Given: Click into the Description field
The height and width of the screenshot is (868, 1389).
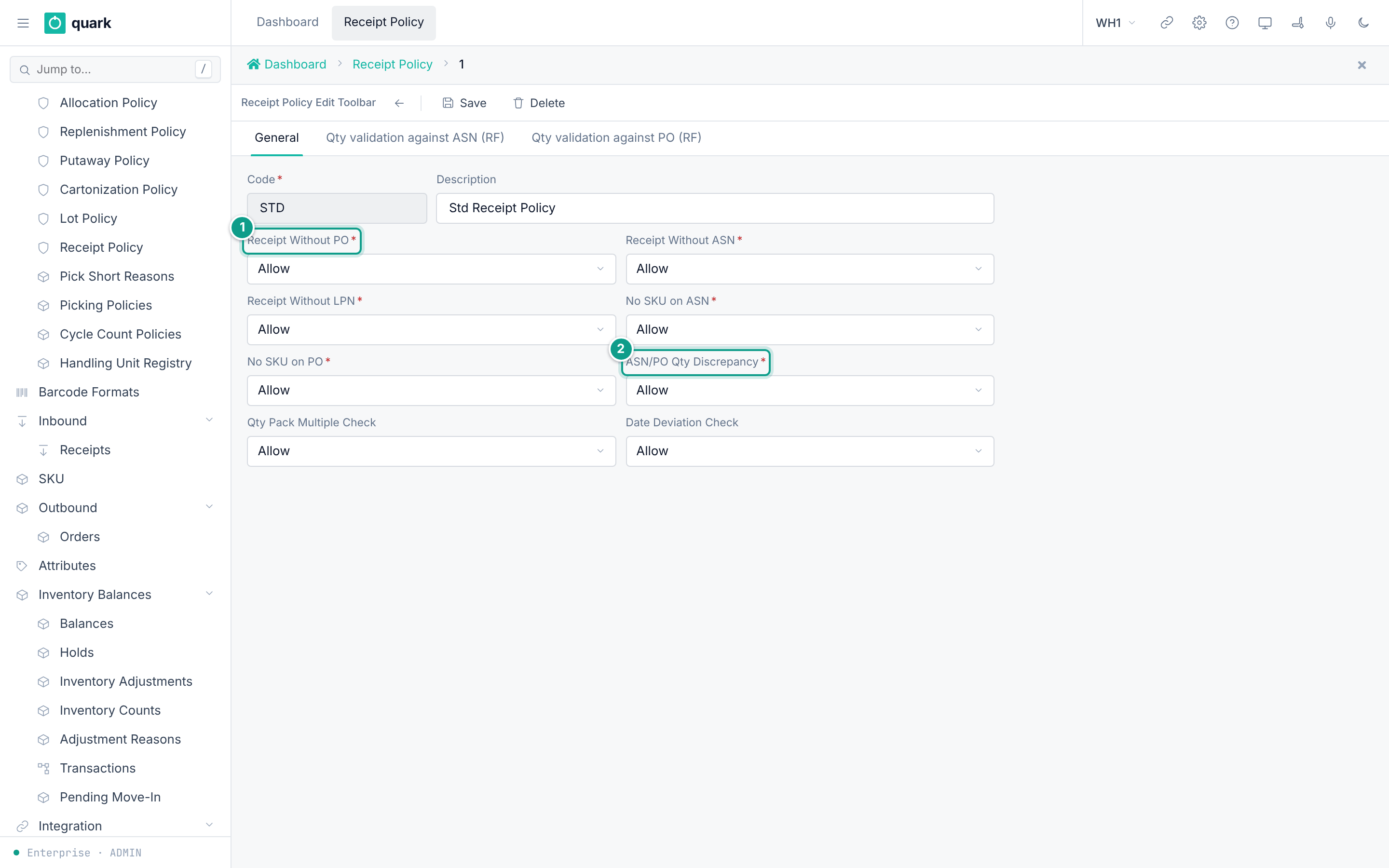Looking at the screenshot, I should (715, 208).
